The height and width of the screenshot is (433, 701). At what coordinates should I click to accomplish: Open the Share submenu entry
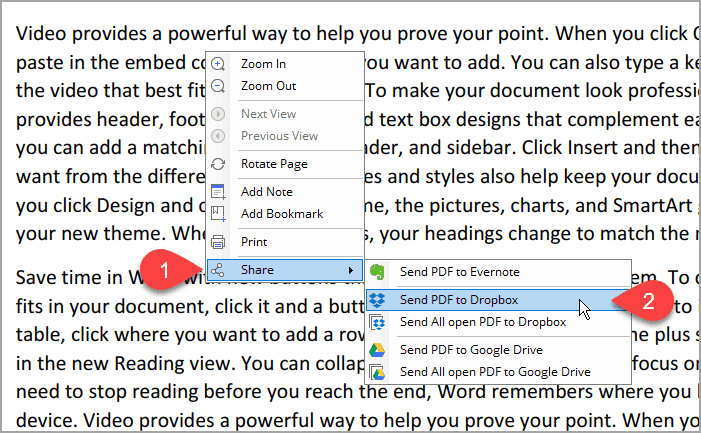click(284, 270)
